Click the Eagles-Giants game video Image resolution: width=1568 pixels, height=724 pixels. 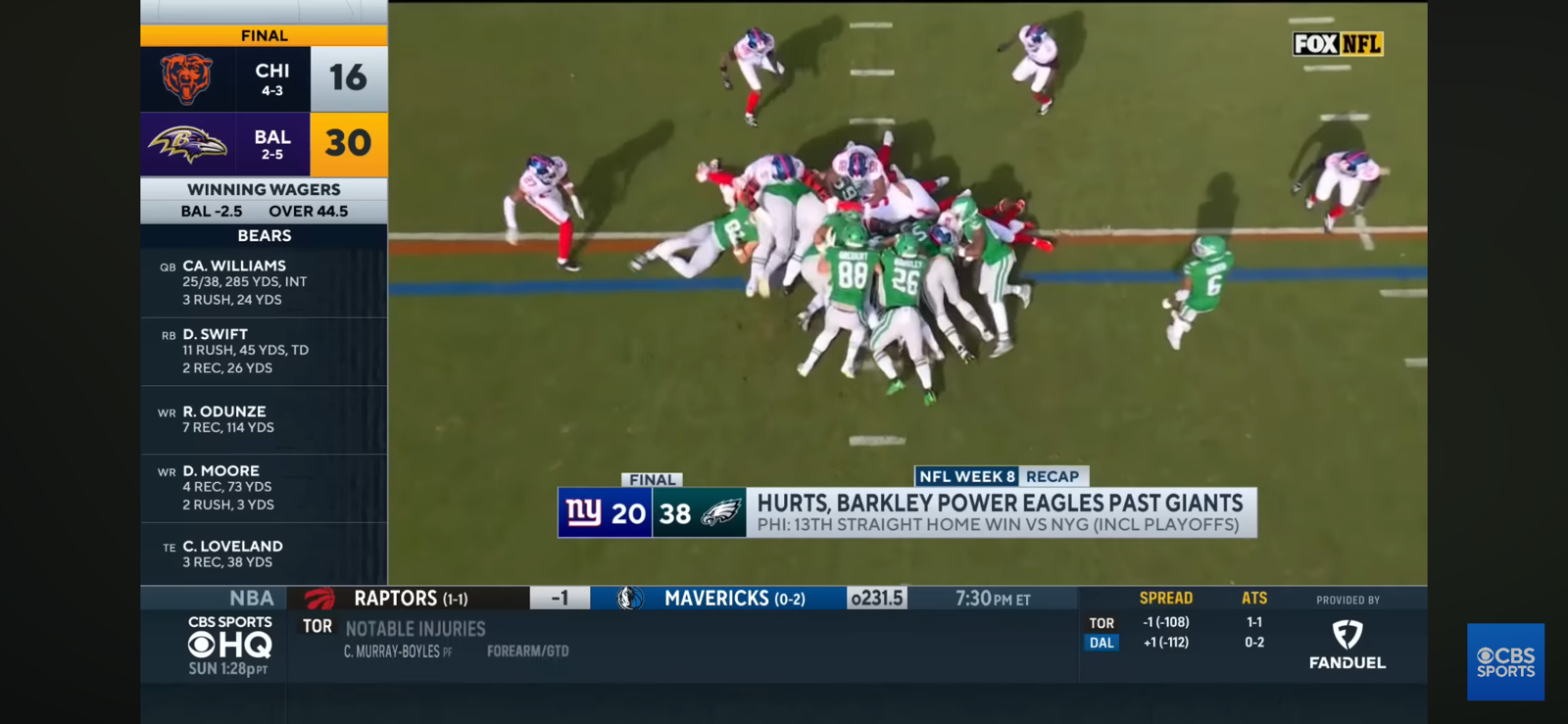907,294
